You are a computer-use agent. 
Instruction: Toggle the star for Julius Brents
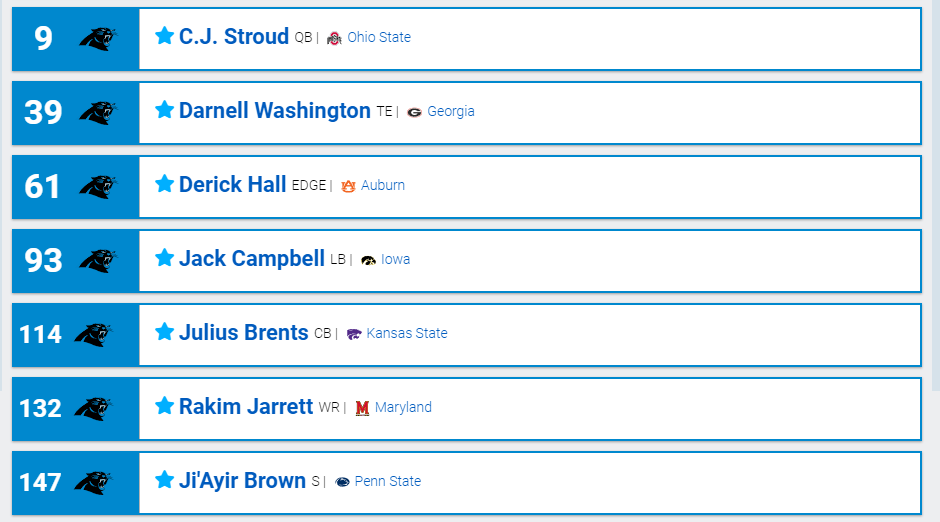(165, 332)
